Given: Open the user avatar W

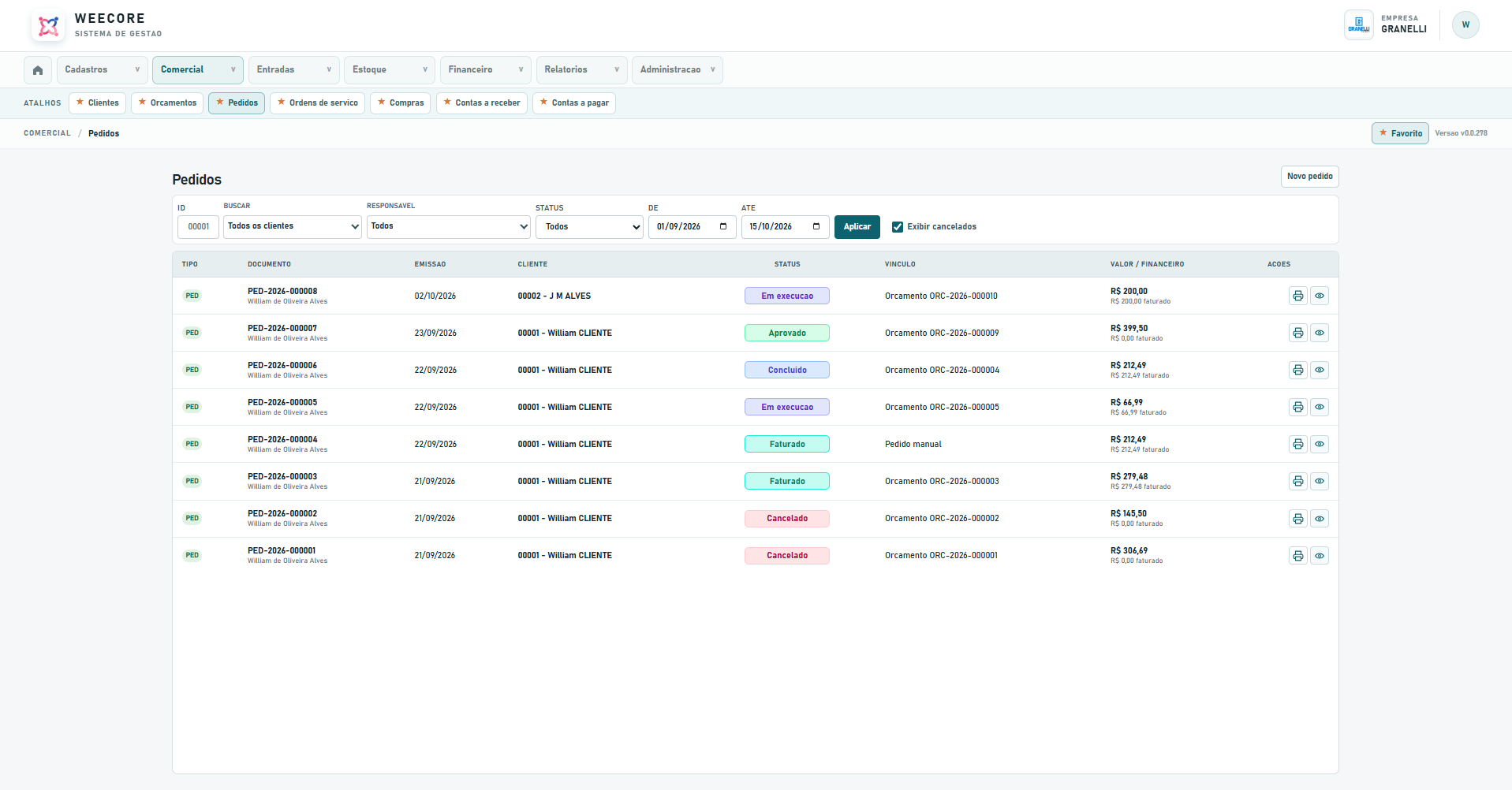Looking at the screenshot, I should 1465,24.
